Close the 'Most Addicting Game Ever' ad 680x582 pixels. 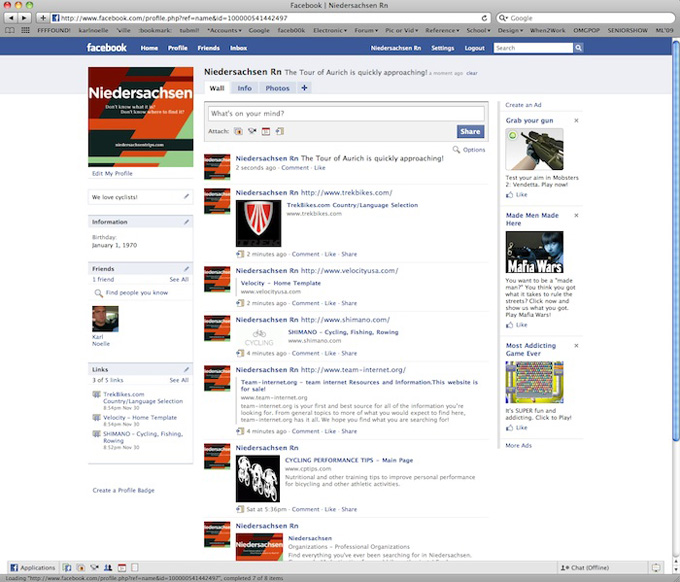(576, 346)
